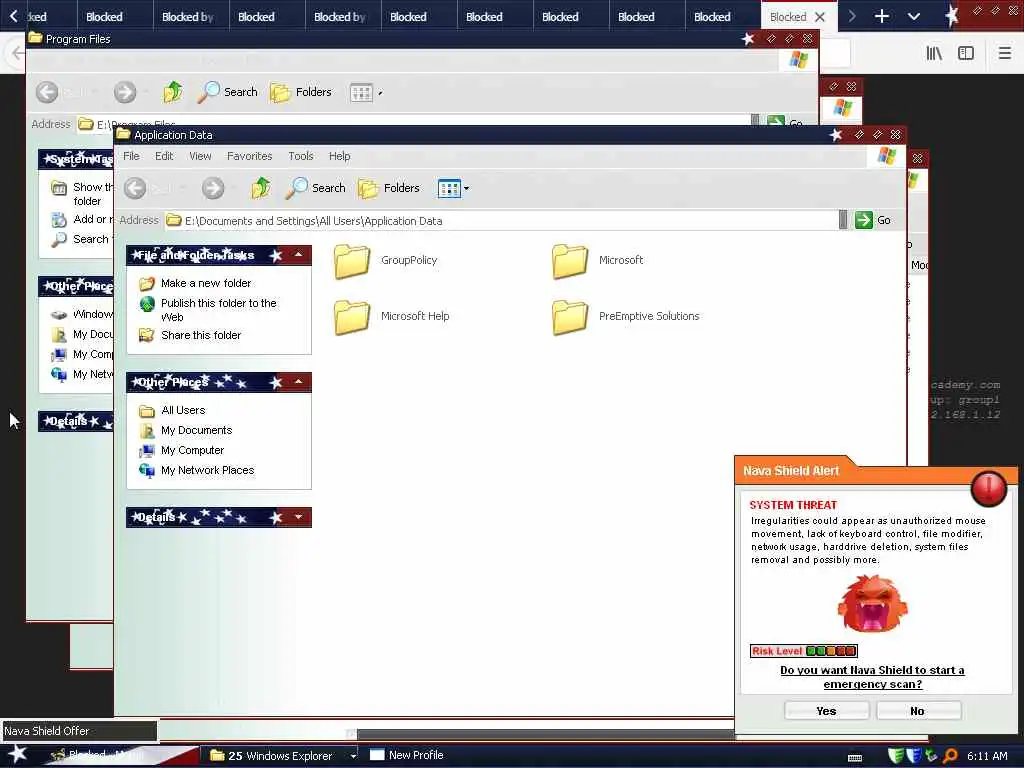This screenshot has height=768, width=1024.
Task: Open Edit menu in Application Data window
Action: pos(164,156)
